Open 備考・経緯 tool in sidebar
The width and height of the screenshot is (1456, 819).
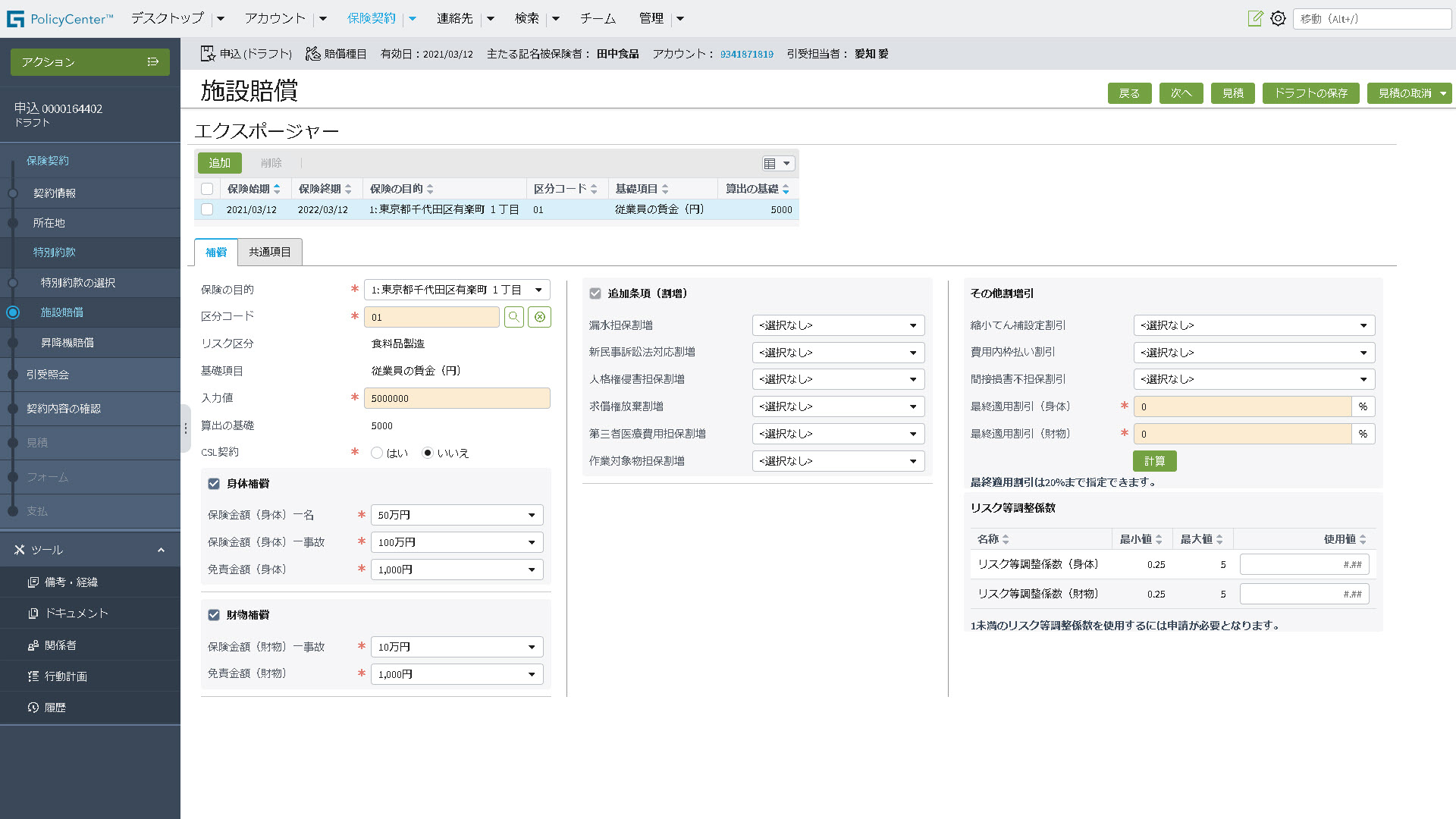click(71, 582)
